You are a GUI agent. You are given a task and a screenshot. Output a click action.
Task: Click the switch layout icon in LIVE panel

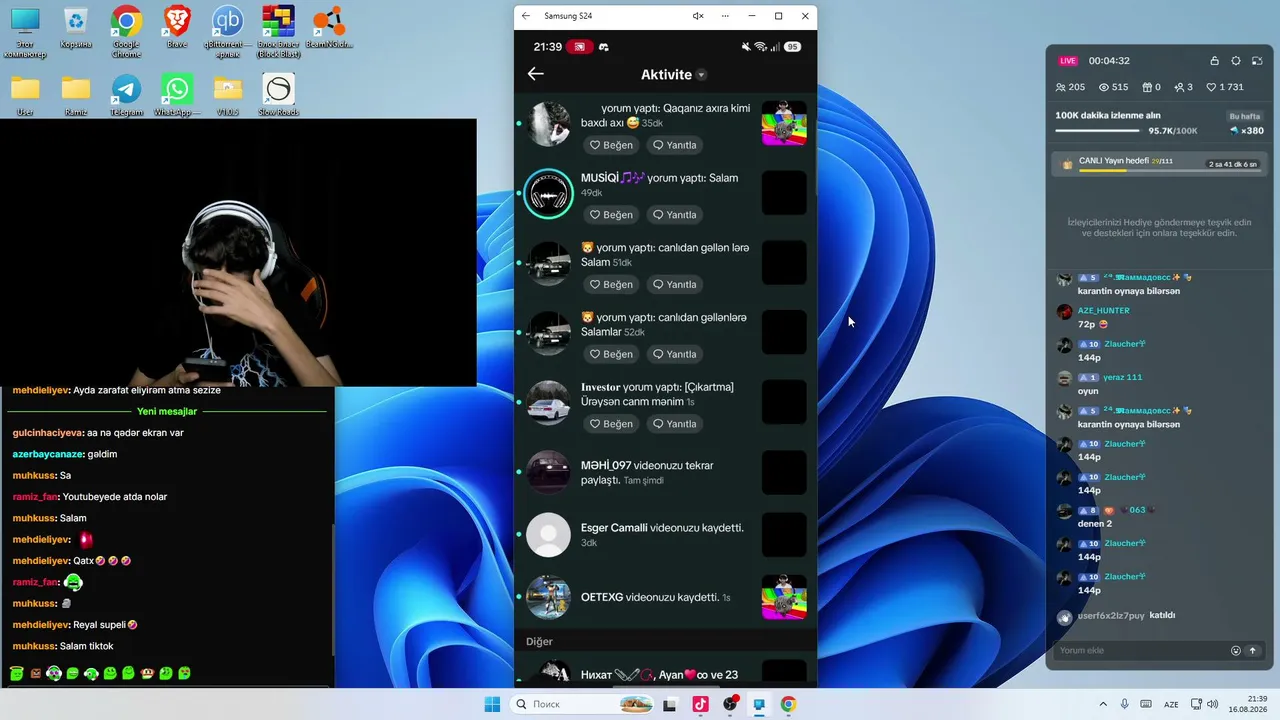click(1256, 61)
